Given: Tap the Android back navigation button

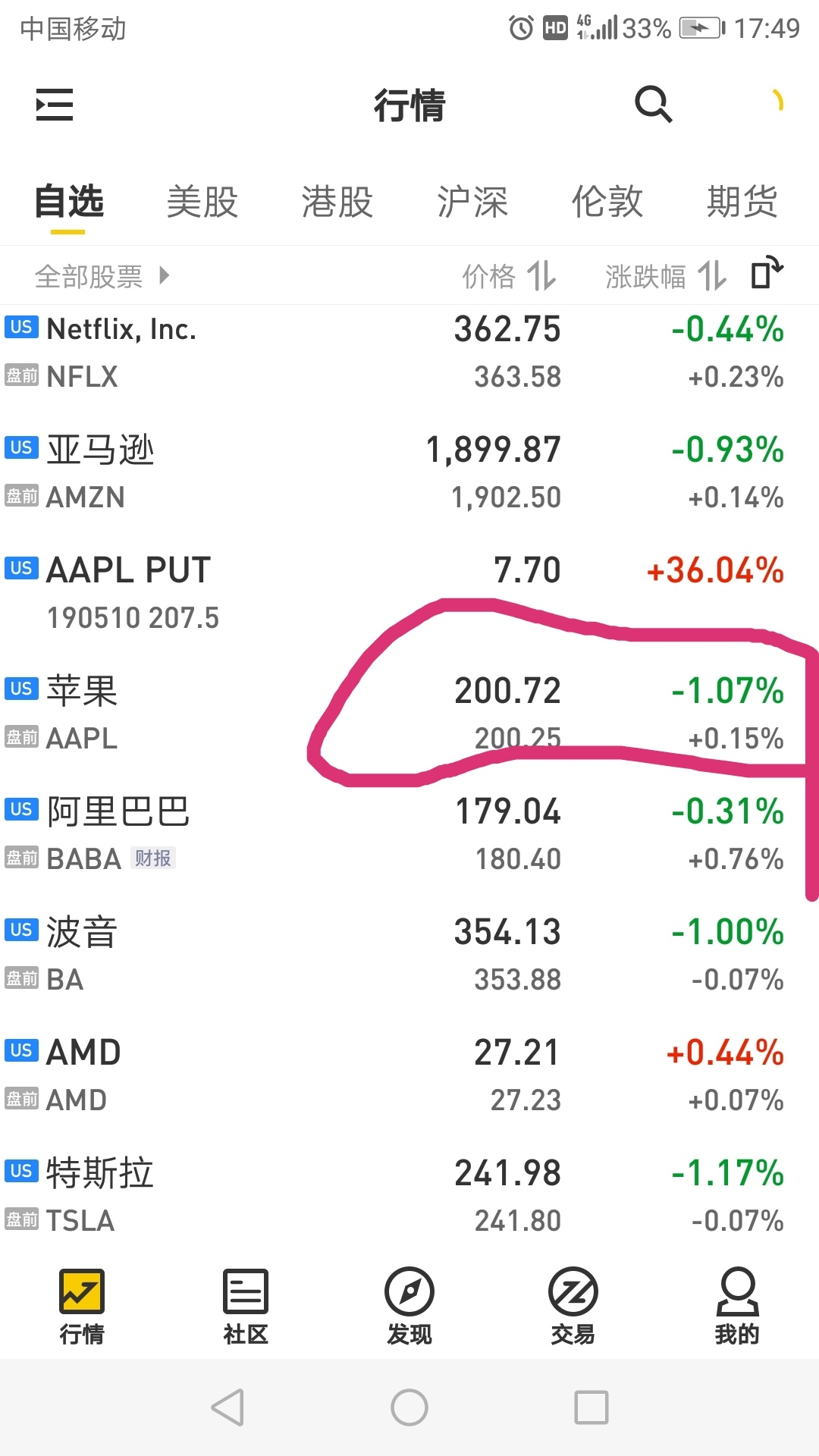Looking at the screenshot, I should pos(227,1407).
